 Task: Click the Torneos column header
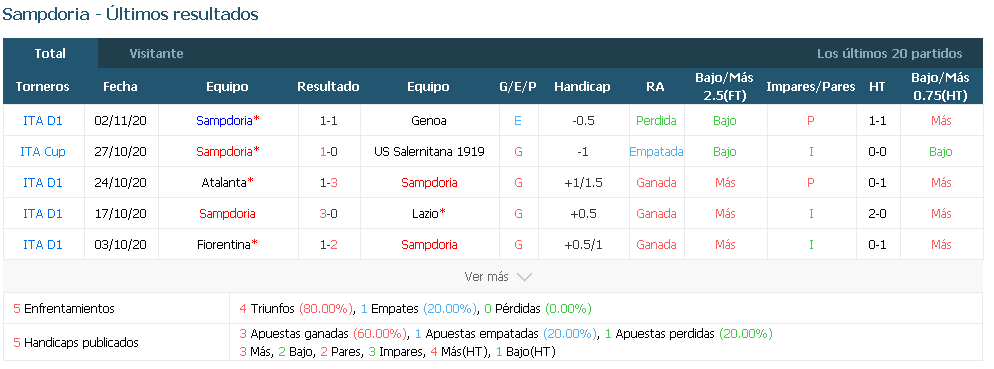point(42,87)
